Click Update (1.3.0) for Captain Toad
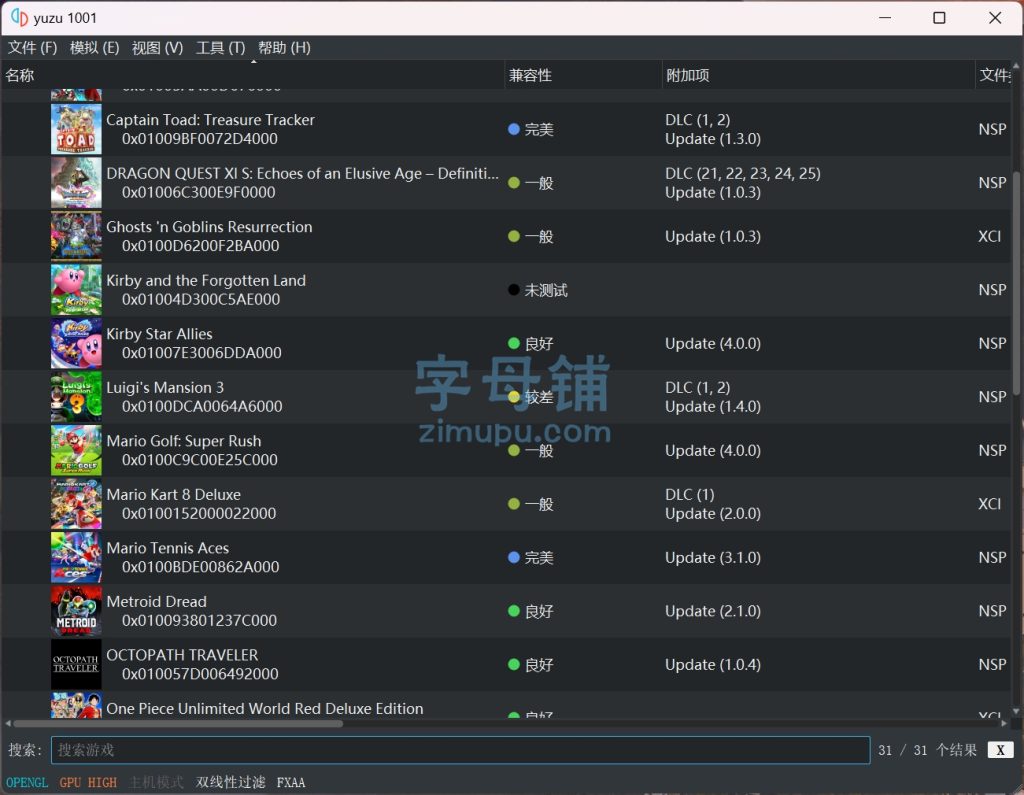 click(712, 138)
